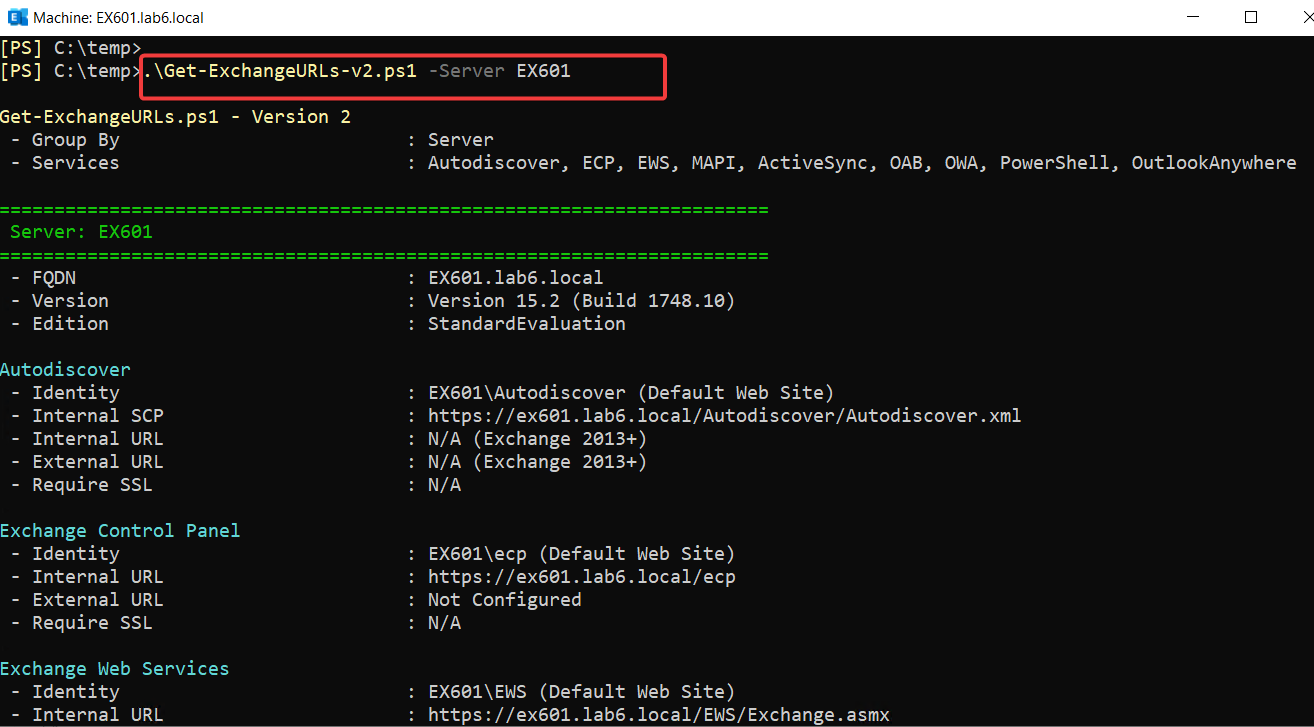Click "EWS" in the Services list
Screen dimensions: 1314x727
pos(654,163)
